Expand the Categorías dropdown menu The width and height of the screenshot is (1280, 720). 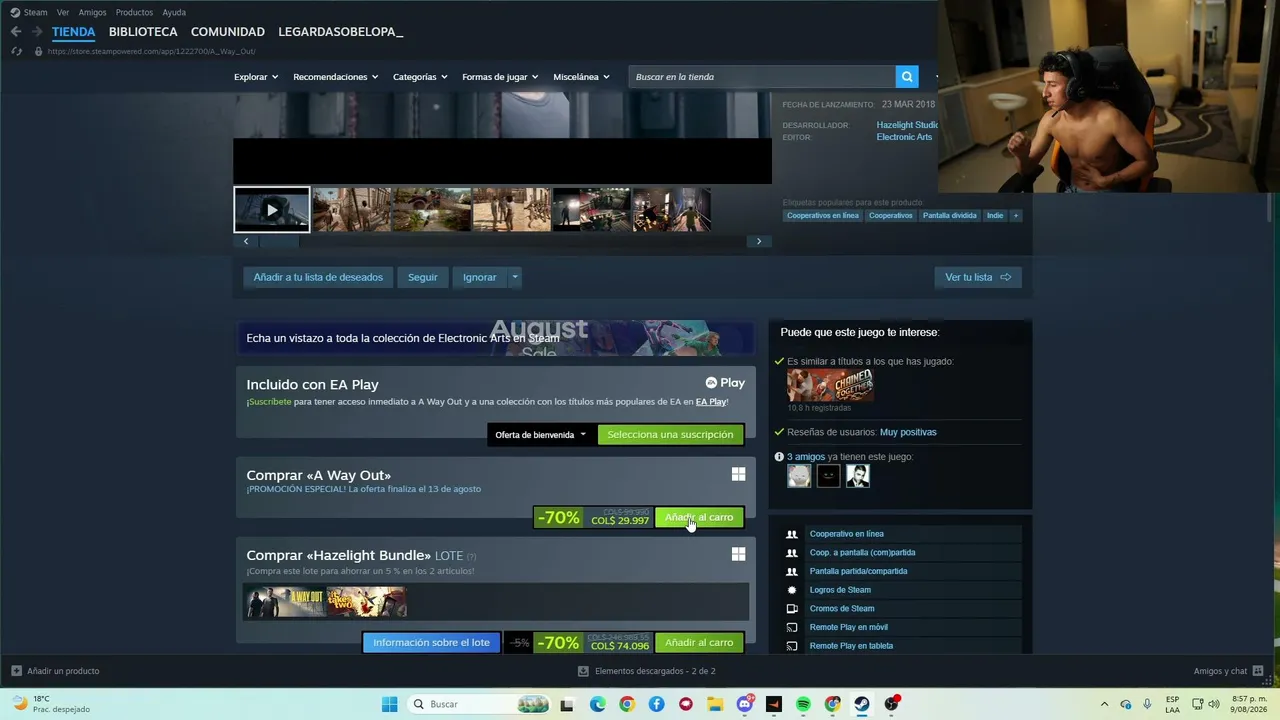pos(420,77)
